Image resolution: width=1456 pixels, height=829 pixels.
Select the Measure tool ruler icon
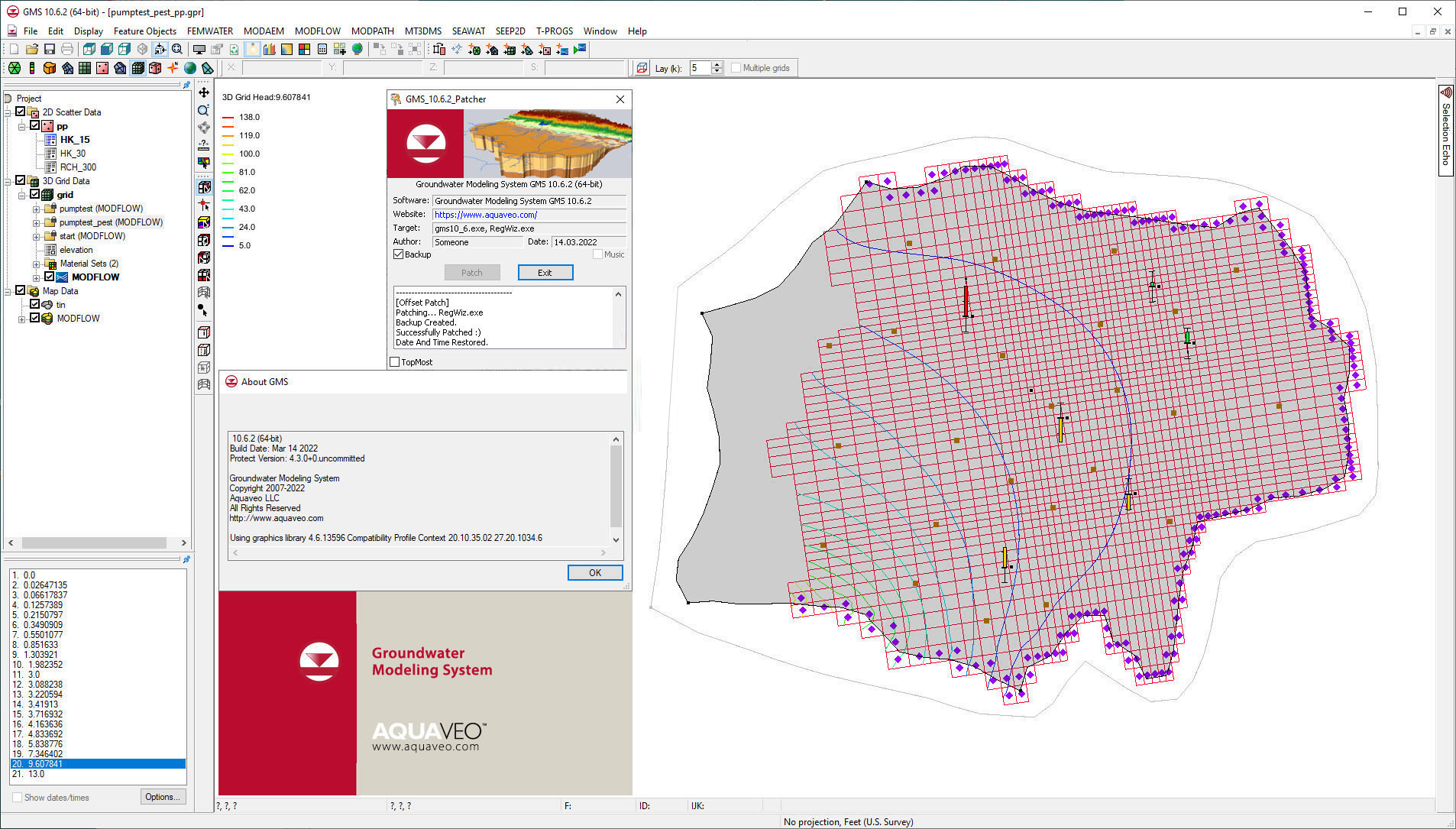tap(204, 144)
